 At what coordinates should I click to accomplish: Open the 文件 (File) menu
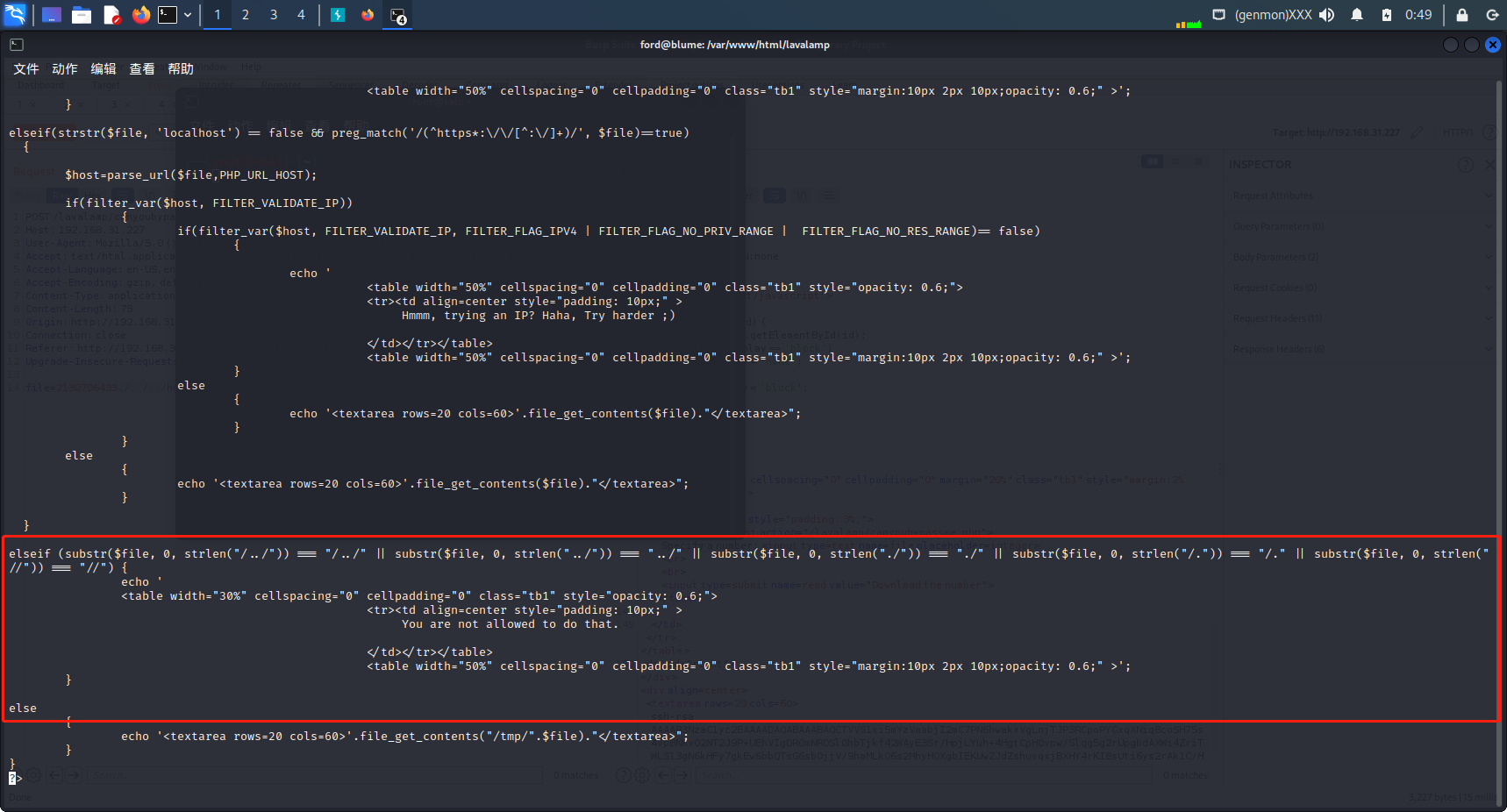[x=26, y=69]
